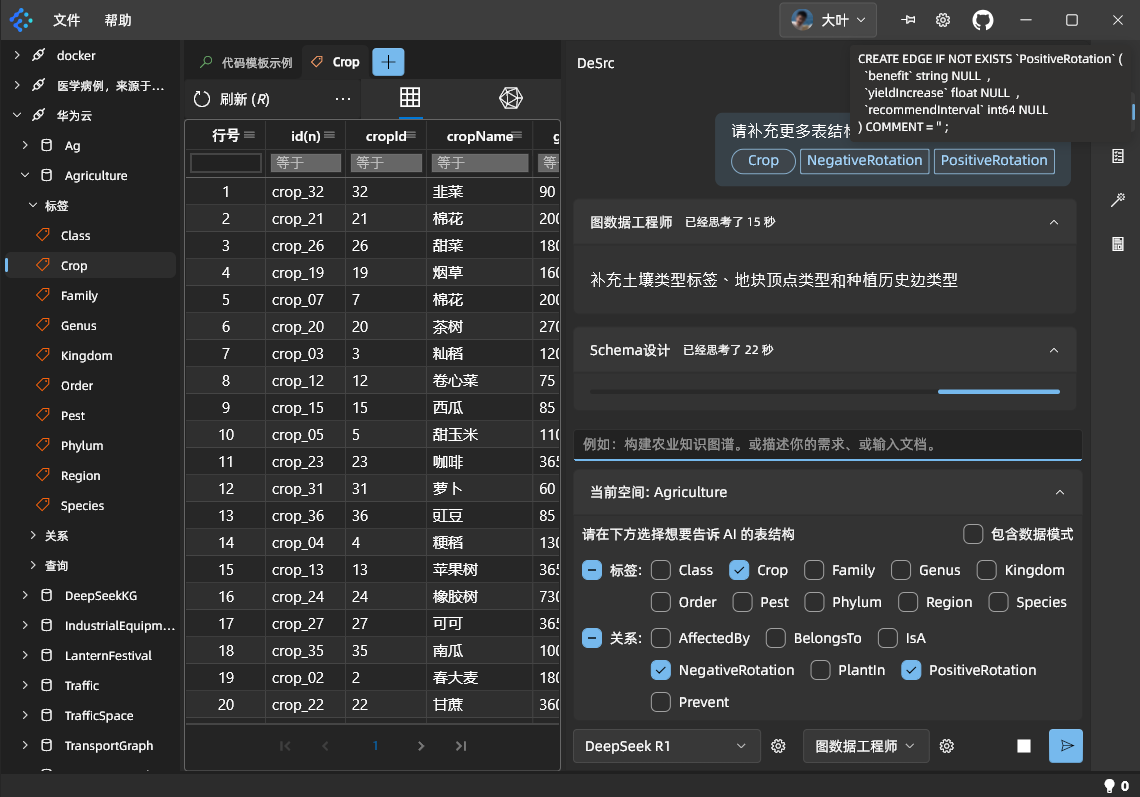Open the 文件 menu
Screen dimensions: 1140x797
click(x=66, y=20)
